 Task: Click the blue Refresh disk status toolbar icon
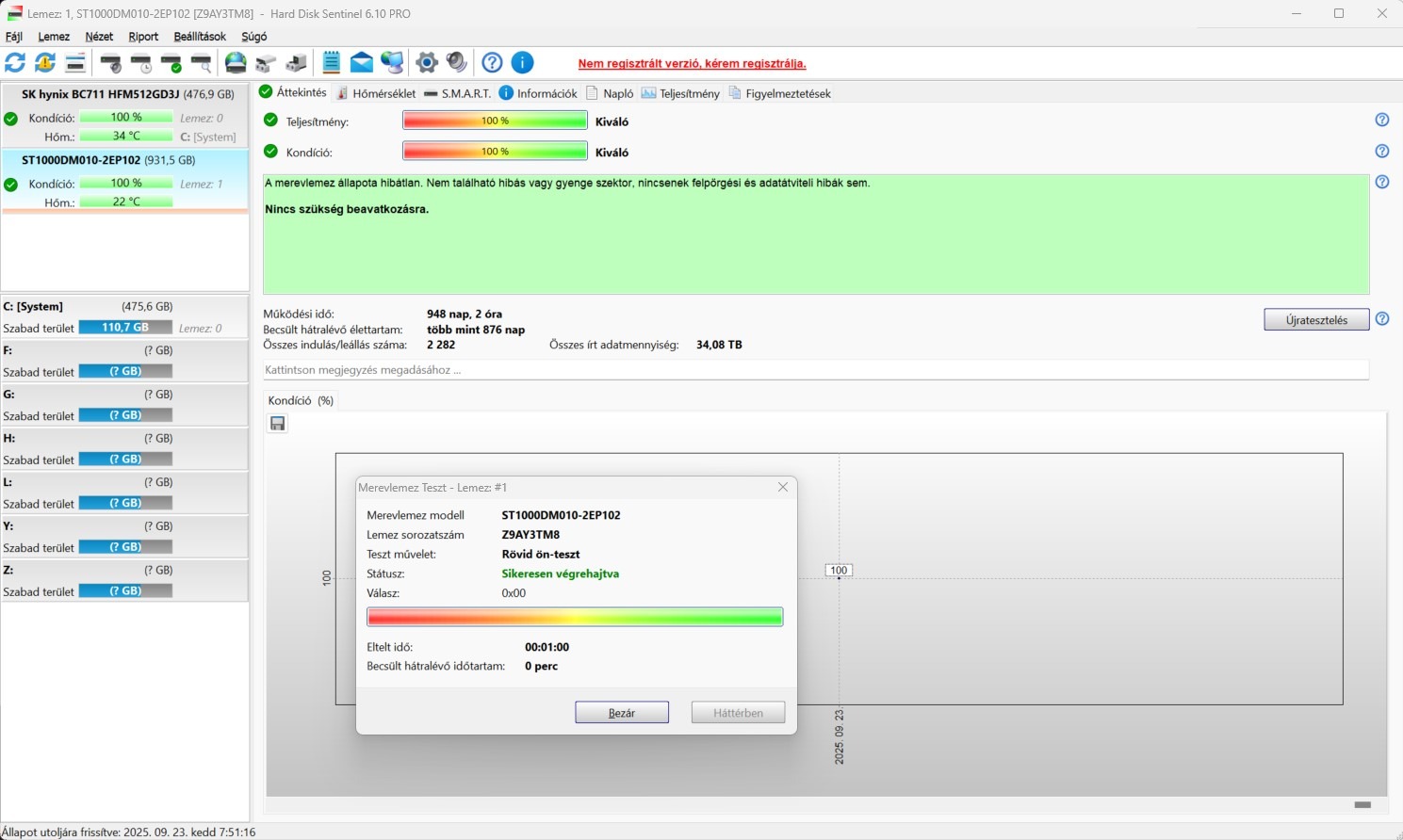pyautogui.click(x=15, y=63)
